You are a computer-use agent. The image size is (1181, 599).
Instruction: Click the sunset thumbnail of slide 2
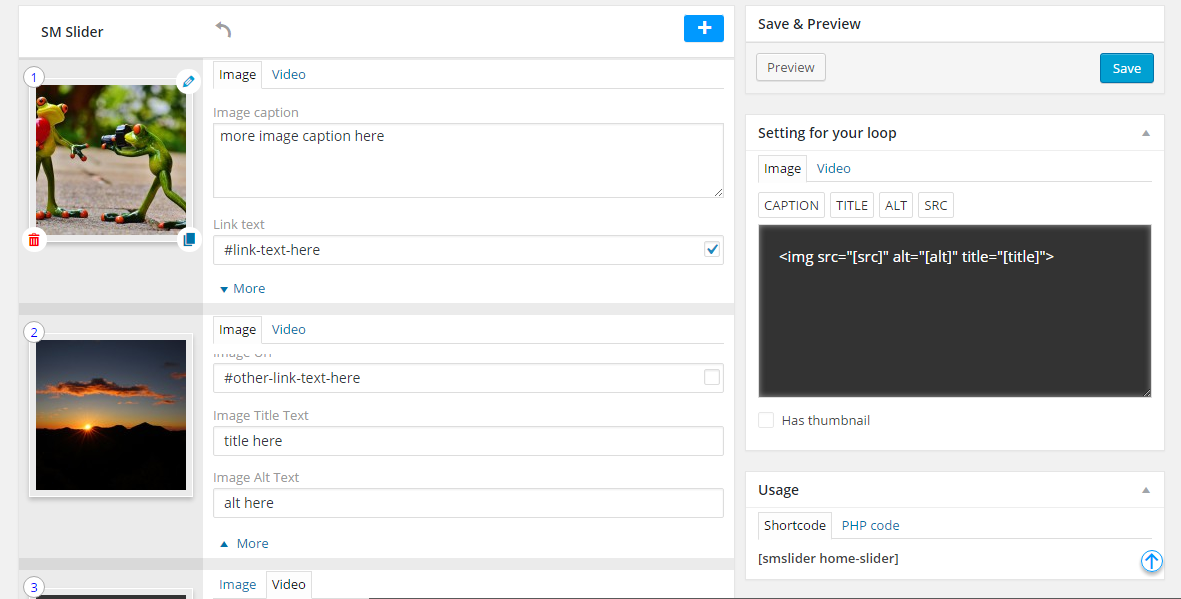[111, 414]
